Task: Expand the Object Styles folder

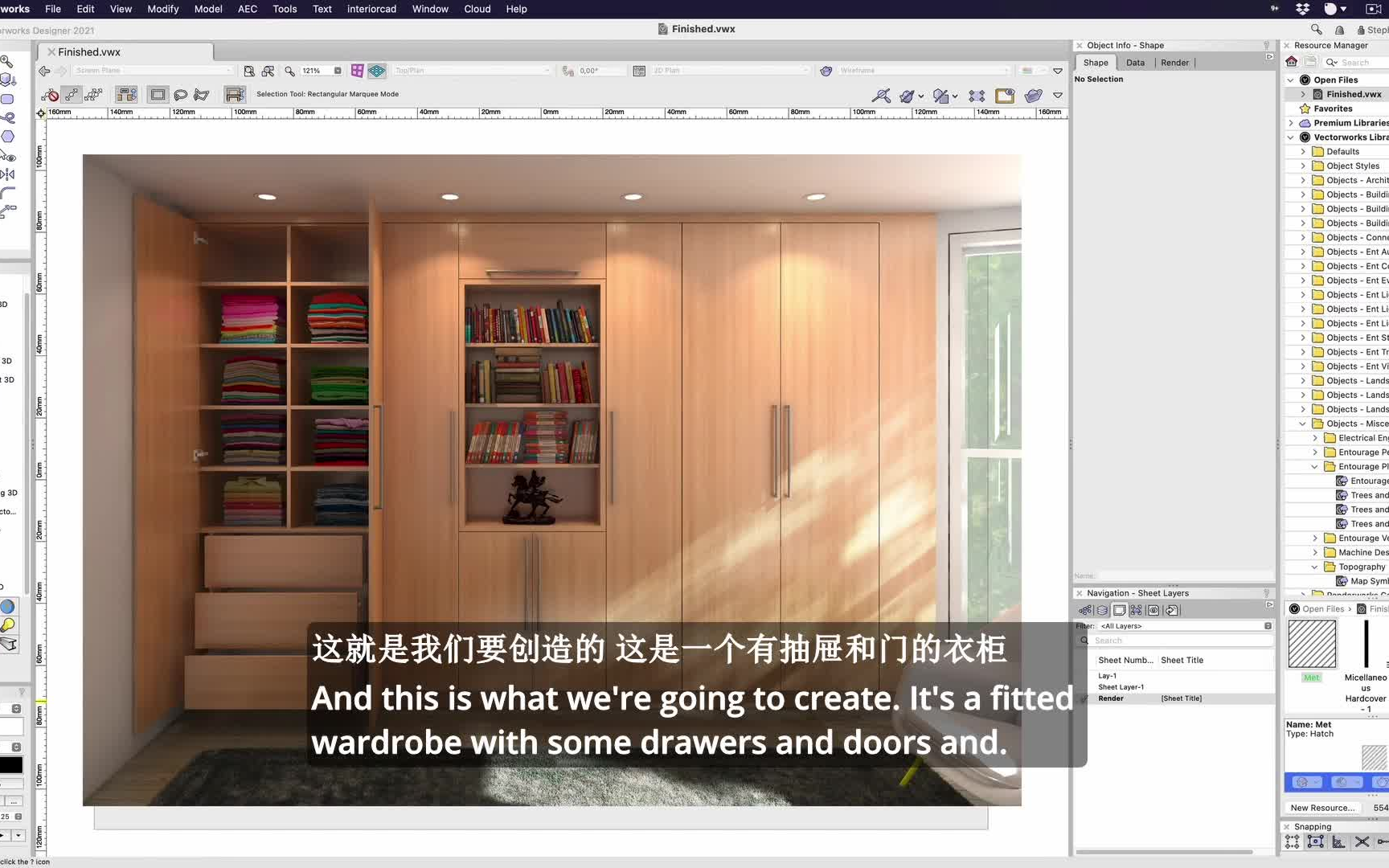Action: pos(1303,166)
